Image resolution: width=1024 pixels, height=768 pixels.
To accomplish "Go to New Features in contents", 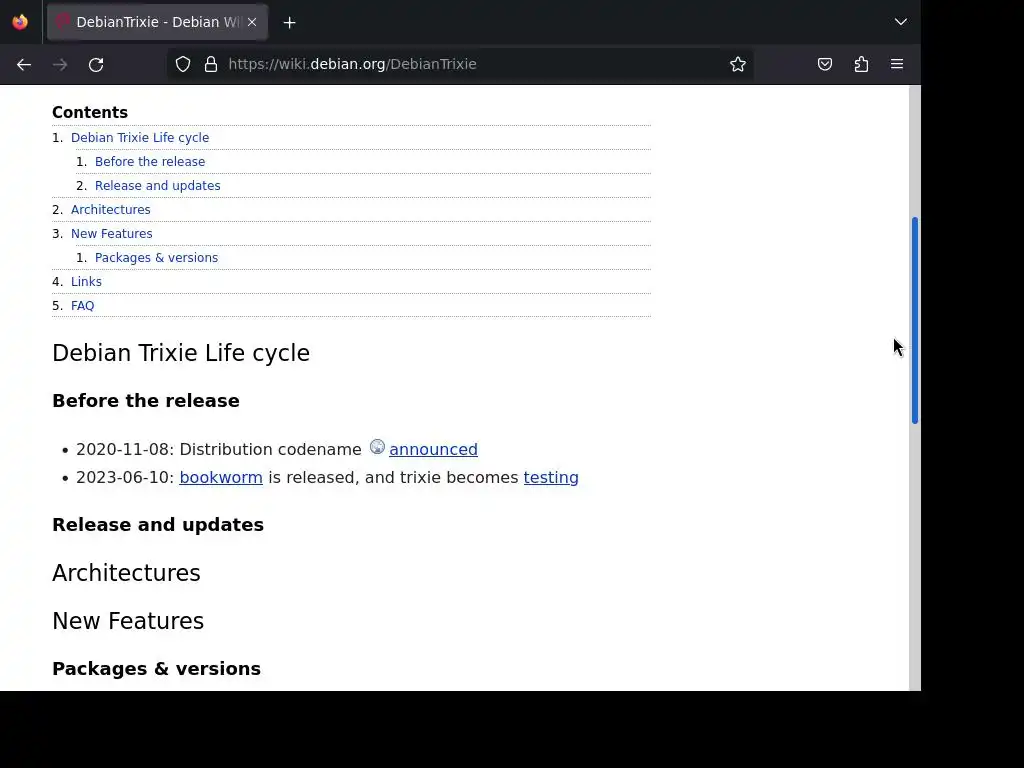I will coord(112,234).
